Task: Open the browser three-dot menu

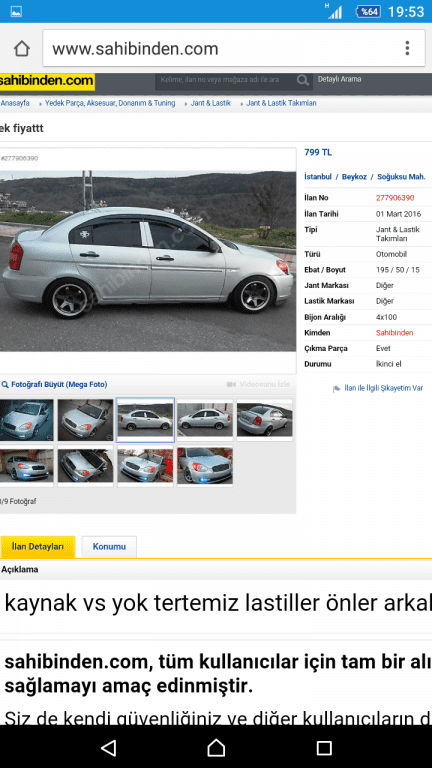Action: [407, 48]
